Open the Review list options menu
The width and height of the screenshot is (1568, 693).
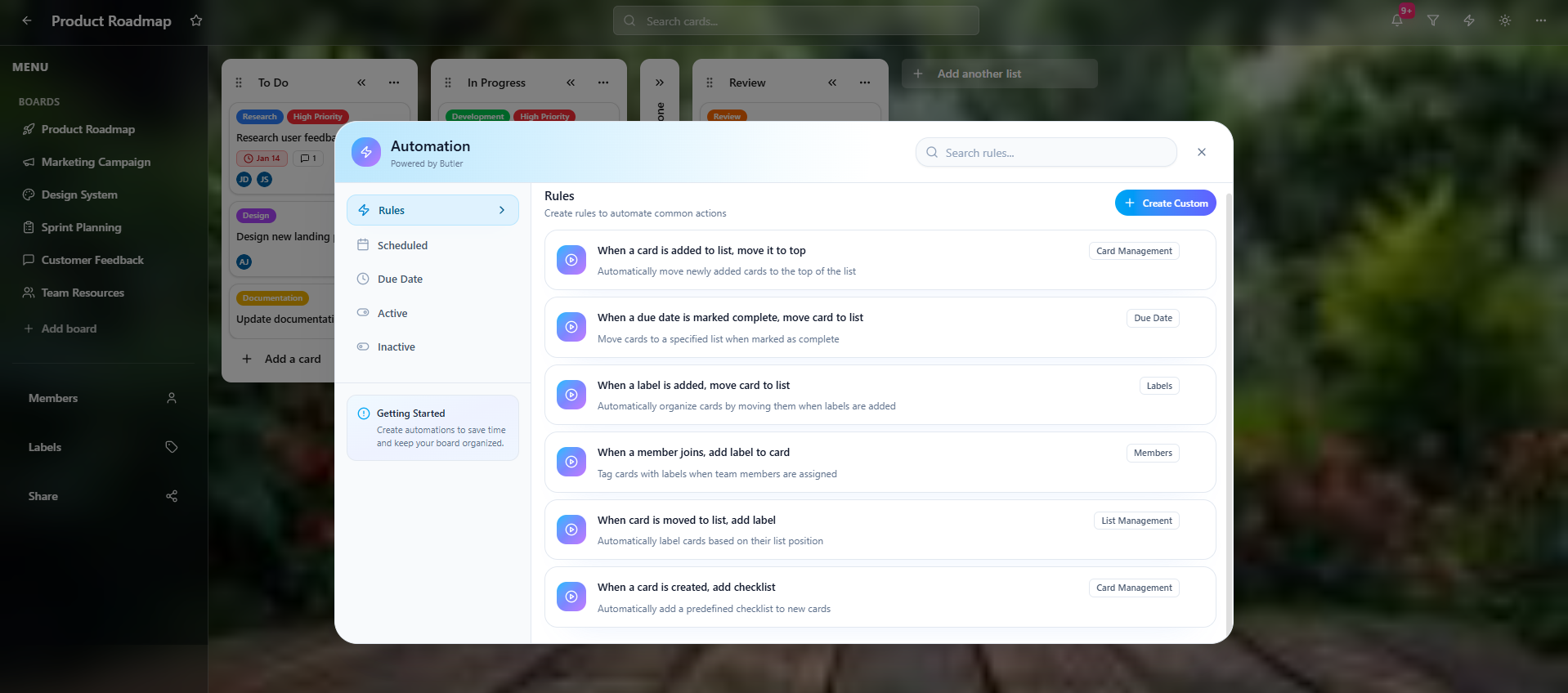click(x=865, y=83)
